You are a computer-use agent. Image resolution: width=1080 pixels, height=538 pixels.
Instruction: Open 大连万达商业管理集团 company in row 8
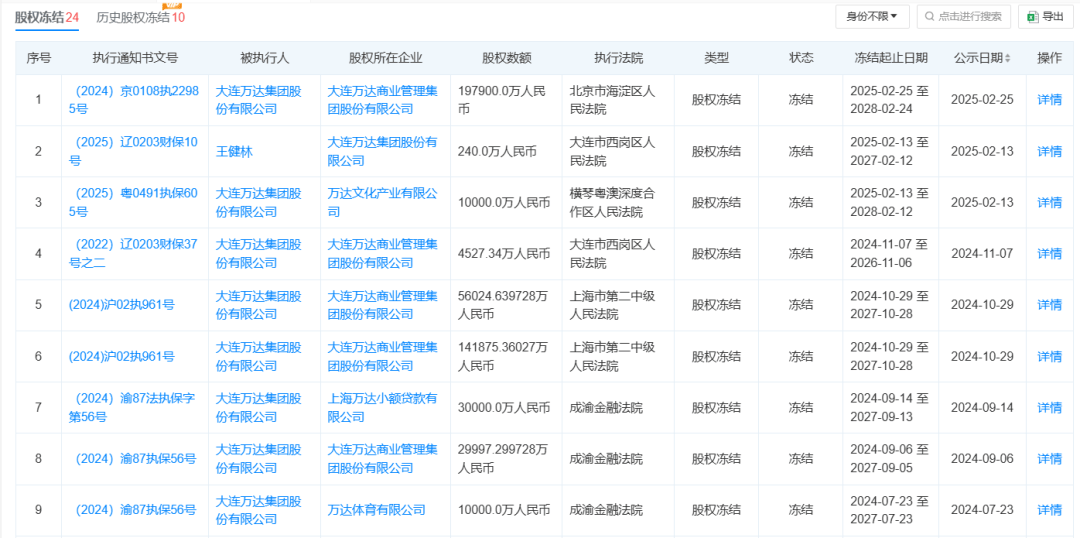pyautogui.click(x=382, y=459)
